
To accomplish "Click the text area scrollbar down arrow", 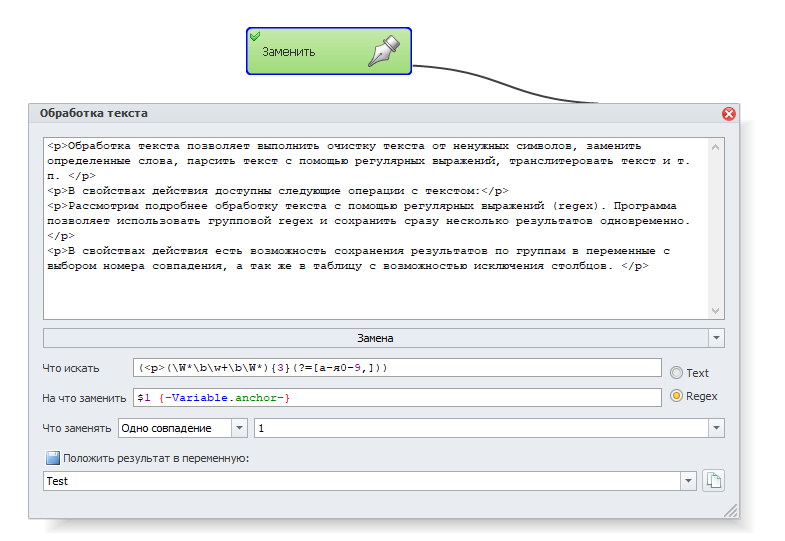I will pos(715,311).
